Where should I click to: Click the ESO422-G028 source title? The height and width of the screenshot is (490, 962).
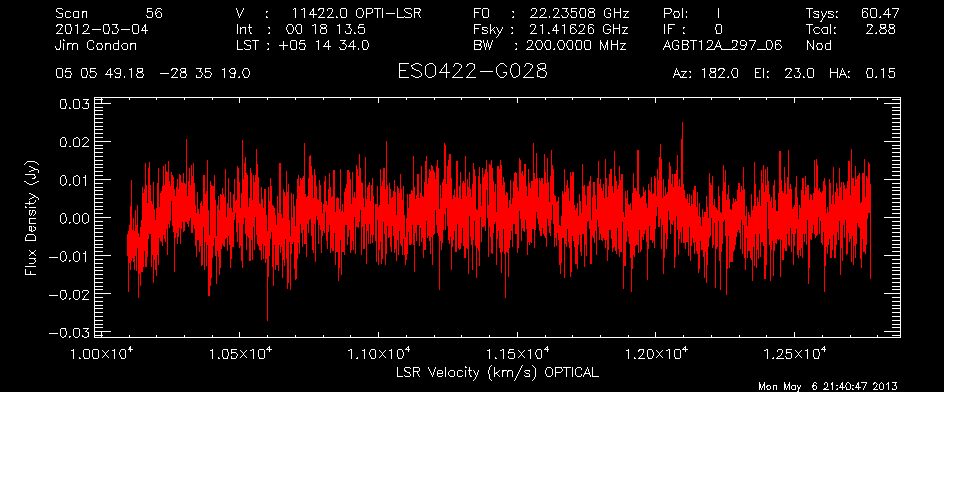pyautogui.click(x=472, y=74)
